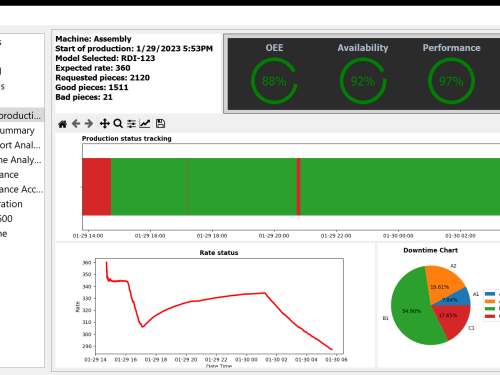Activate the Zoom magnifier tool
This screenshot has width=500, height=375.
pyautogui.click(x=118, y=124)
